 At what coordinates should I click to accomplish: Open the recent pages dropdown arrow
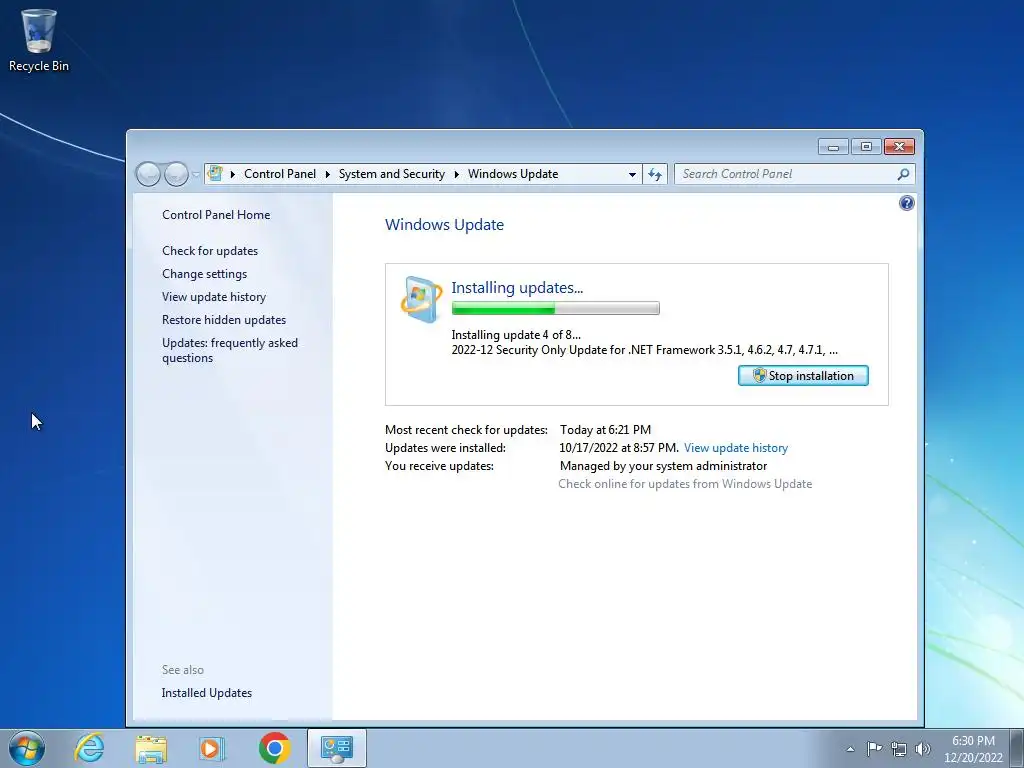tap(195, 175)
